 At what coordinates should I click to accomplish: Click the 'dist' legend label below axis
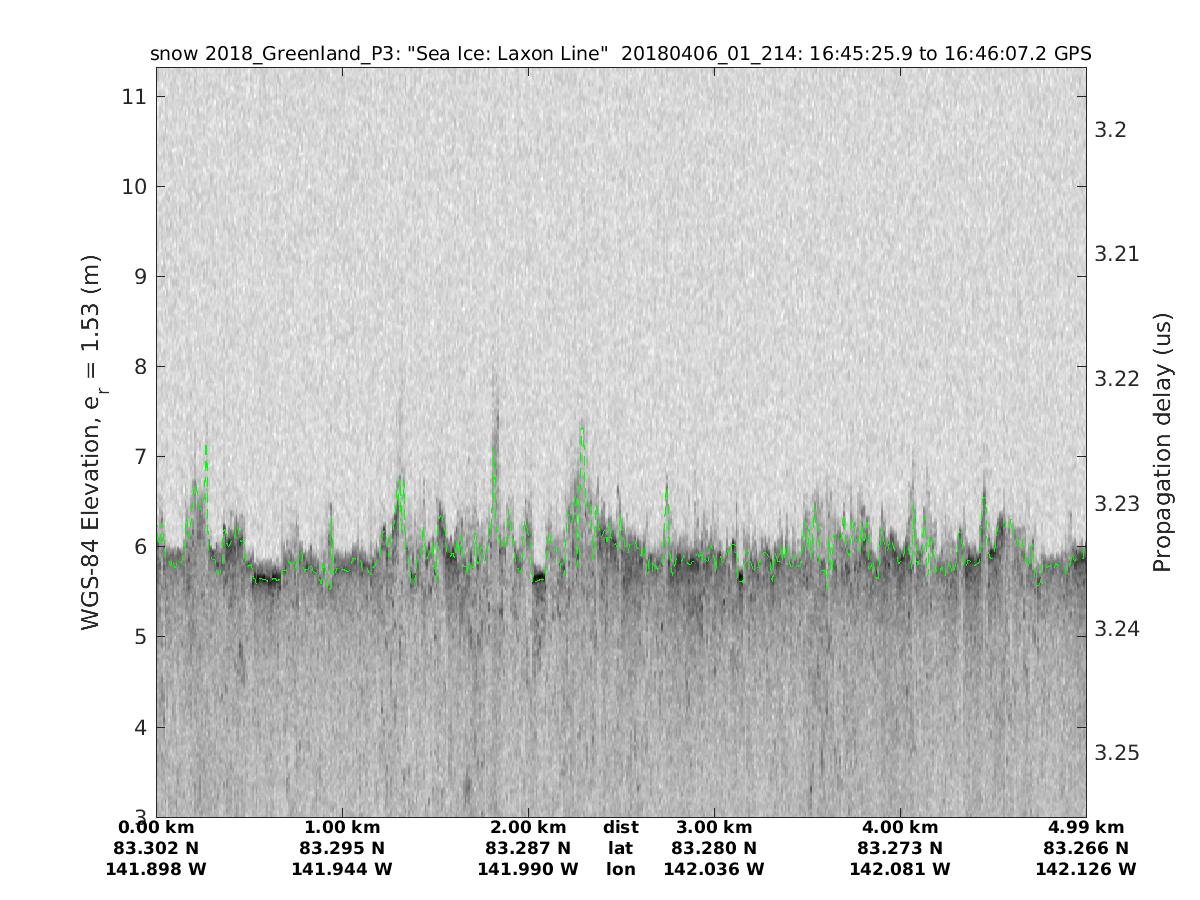(x=620, y=827)
